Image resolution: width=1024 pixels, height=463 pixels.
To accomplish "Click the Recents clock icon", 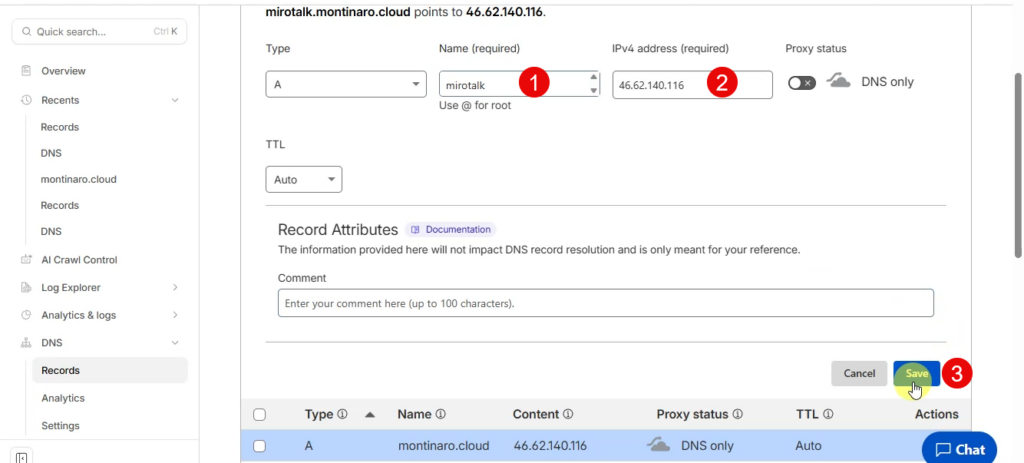I will pyautogui.click(x=26, y=100).
